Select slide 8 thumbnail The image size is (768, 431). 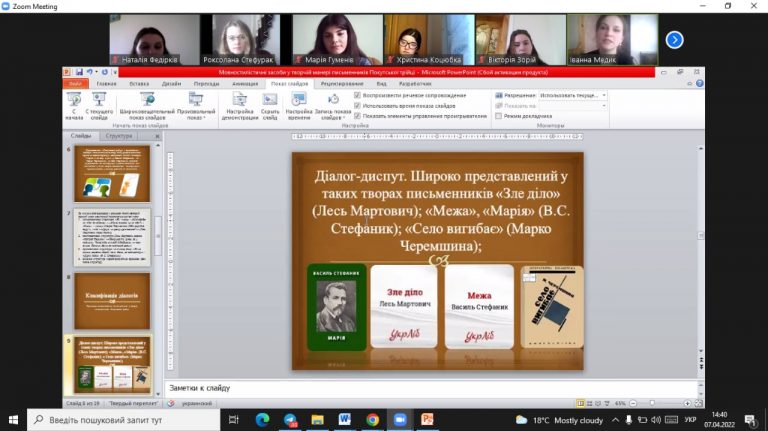pos(112,301)
